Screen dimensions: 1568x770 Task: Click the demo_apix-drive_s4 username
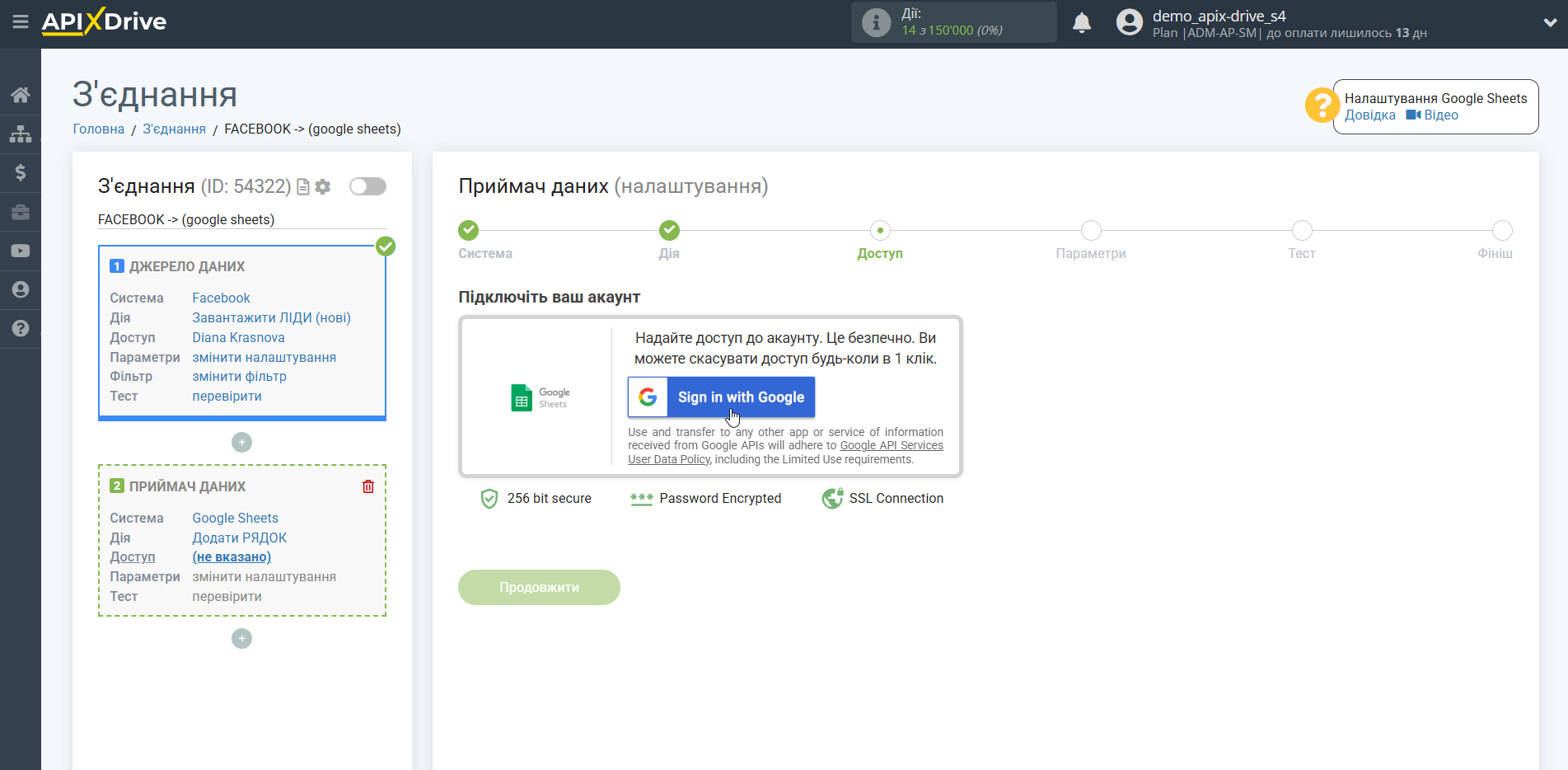pos(1219,16)
